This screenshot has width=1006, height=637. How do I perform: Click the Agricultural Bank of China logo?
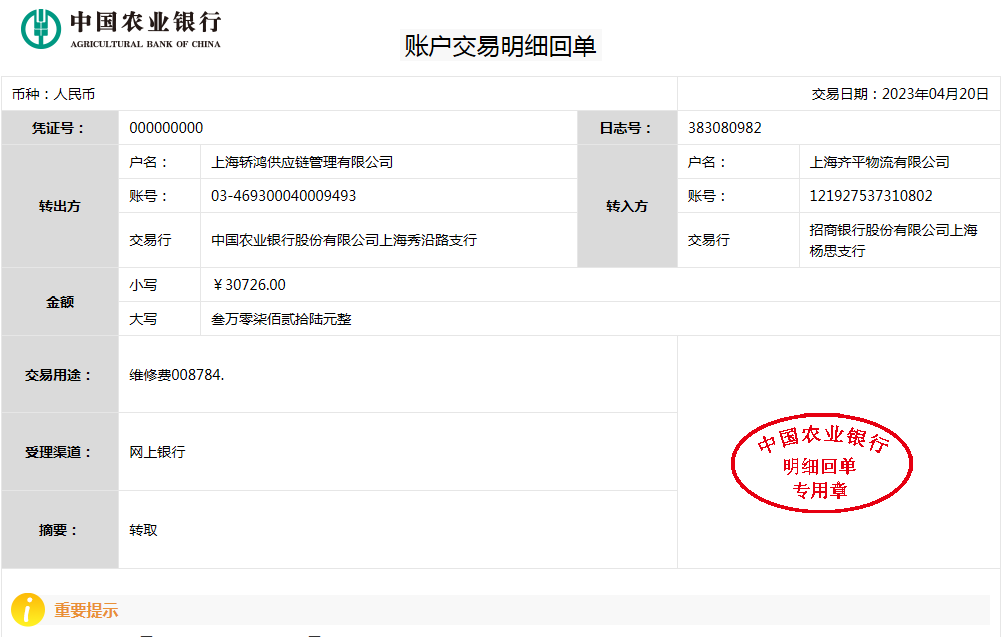[x=121, y=29]
